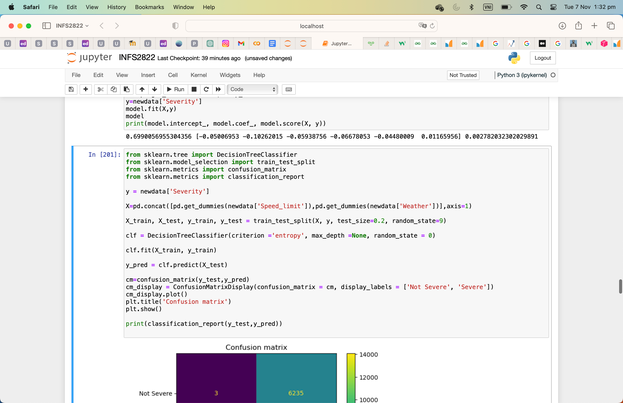Open the Kernel menu
This screenshot has width=623, height=403.
pyautogui.click(x=198, y=75)
